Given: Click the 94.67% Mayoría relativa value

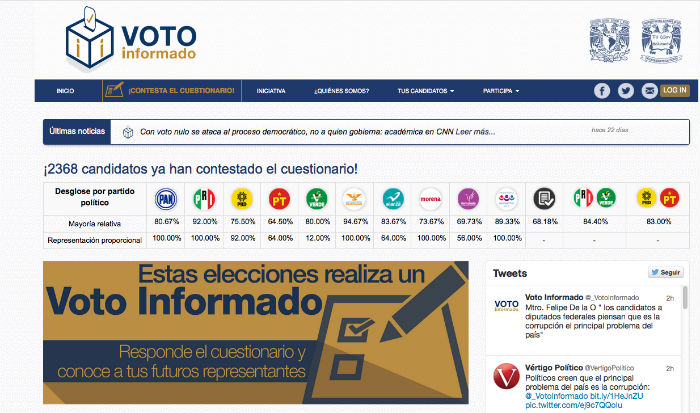Looking at the screenshot, I should point(355,221).
